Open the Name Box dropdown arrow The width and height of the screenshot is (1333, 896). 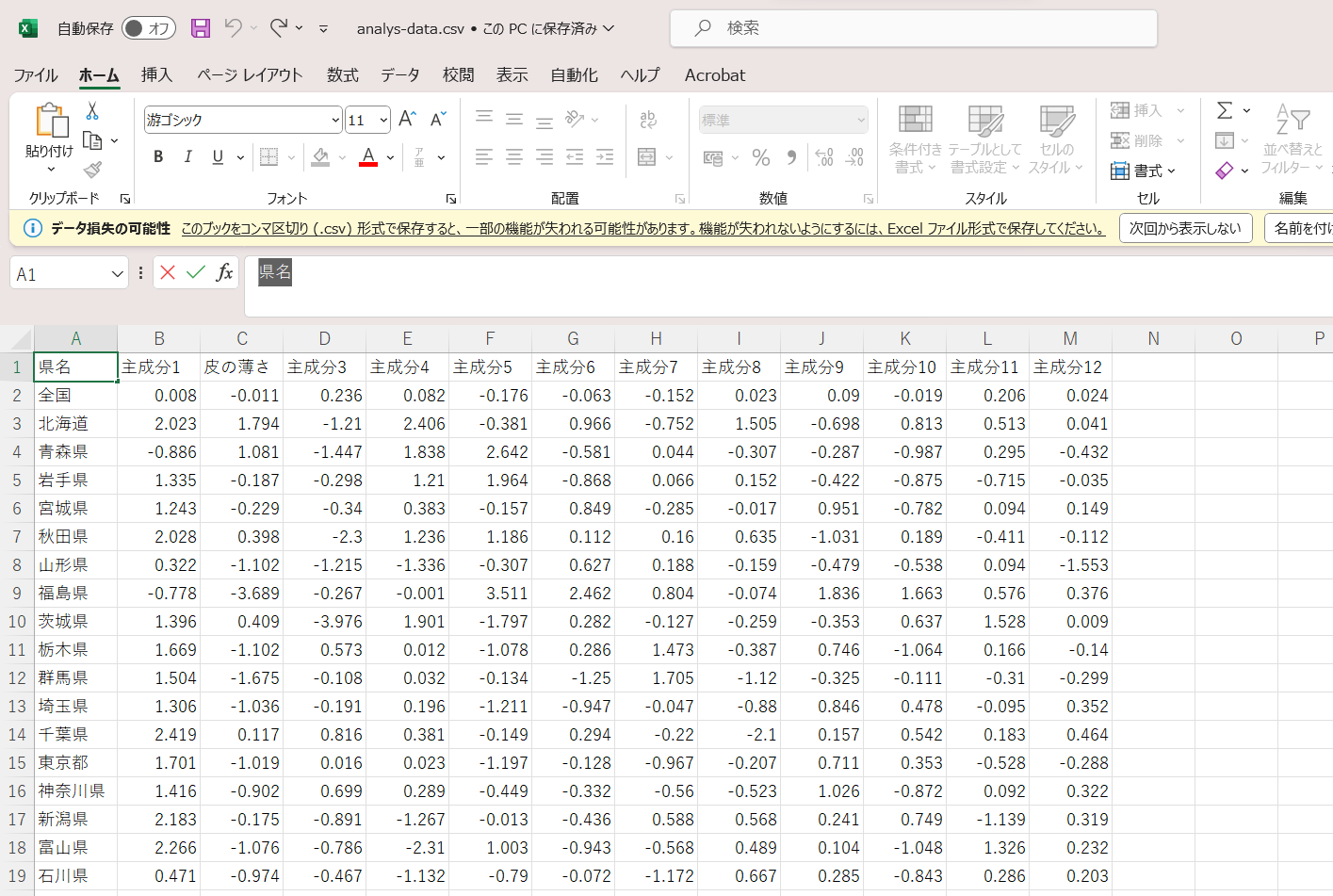point(118,274)
